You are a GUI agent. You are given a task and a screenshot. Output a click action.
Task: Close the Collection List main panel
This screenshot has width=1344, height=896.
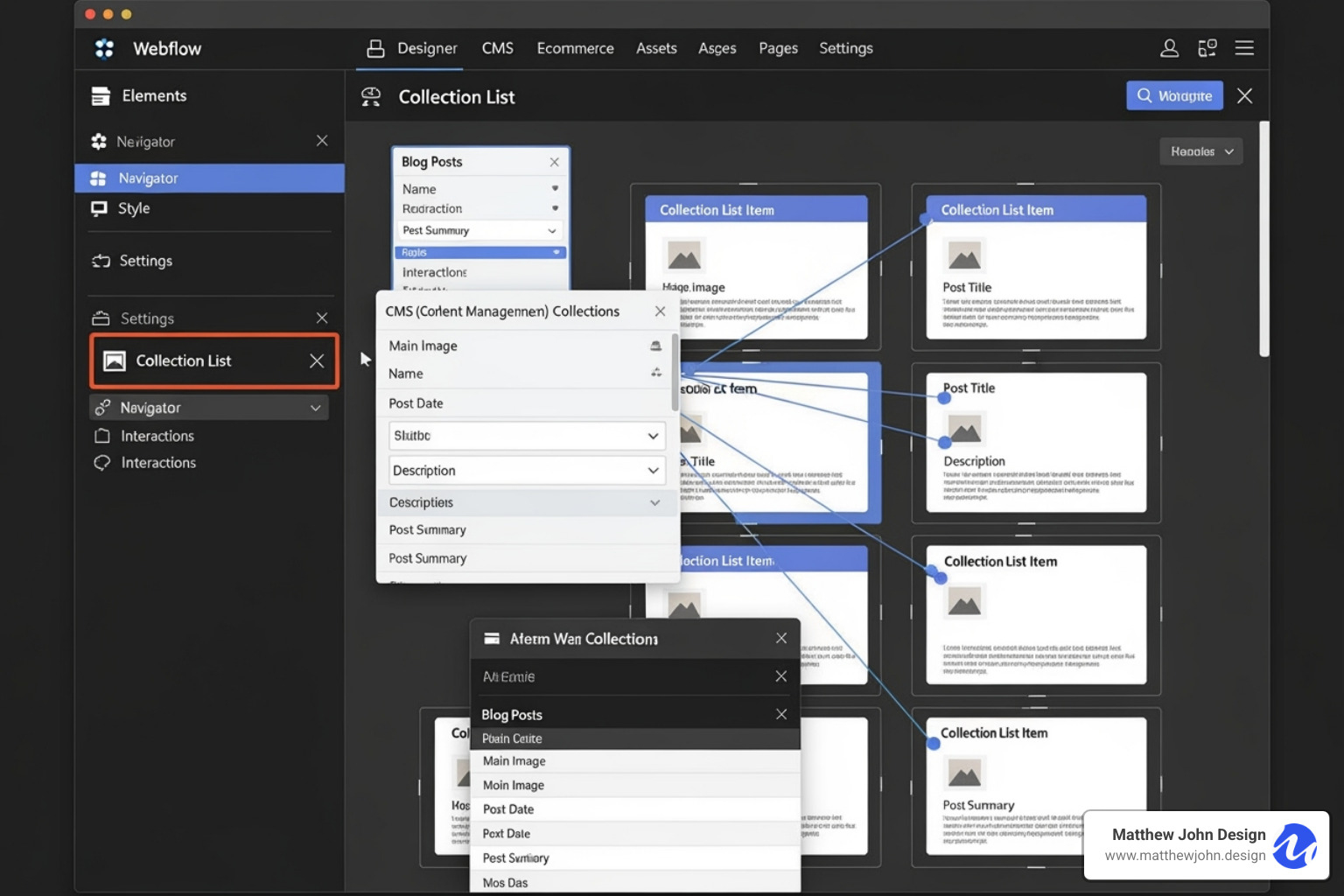pos(1244,95)
